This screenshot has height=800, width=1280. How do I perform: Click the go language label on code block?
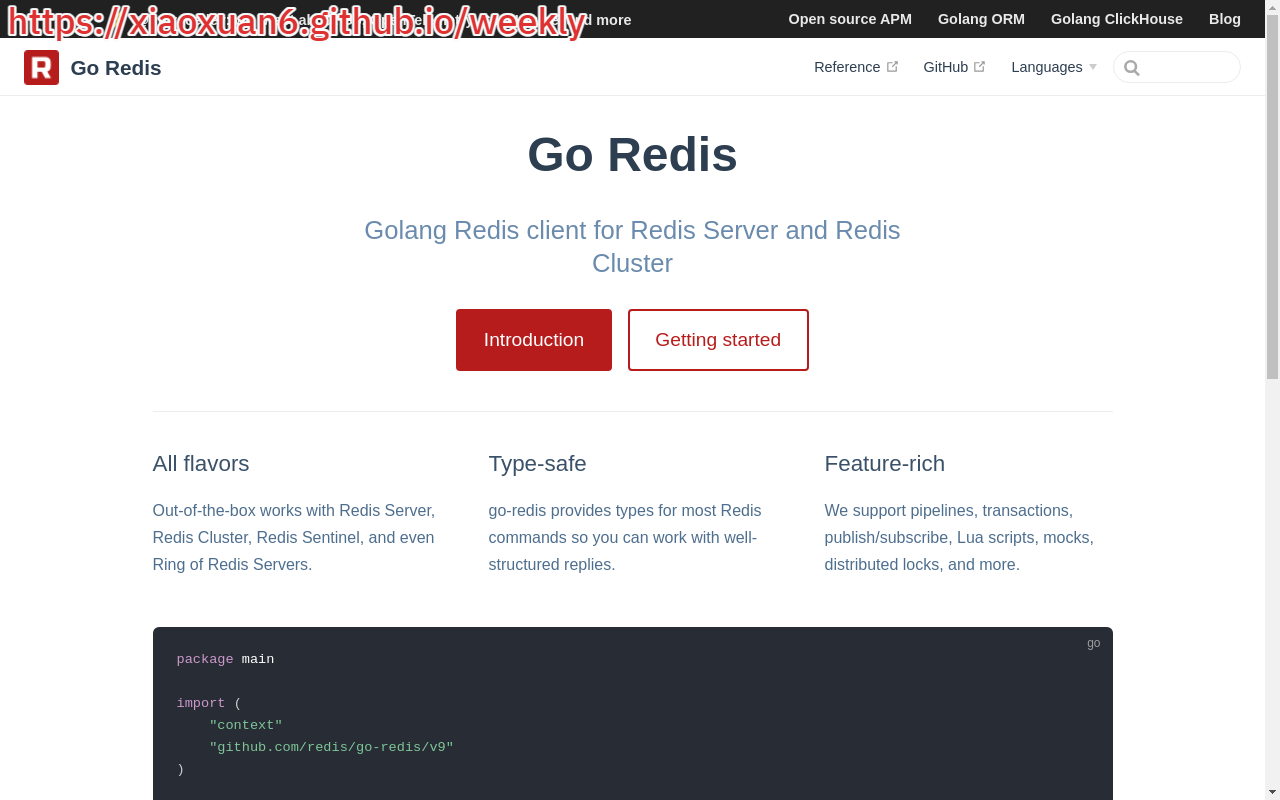coord(1093,643)
